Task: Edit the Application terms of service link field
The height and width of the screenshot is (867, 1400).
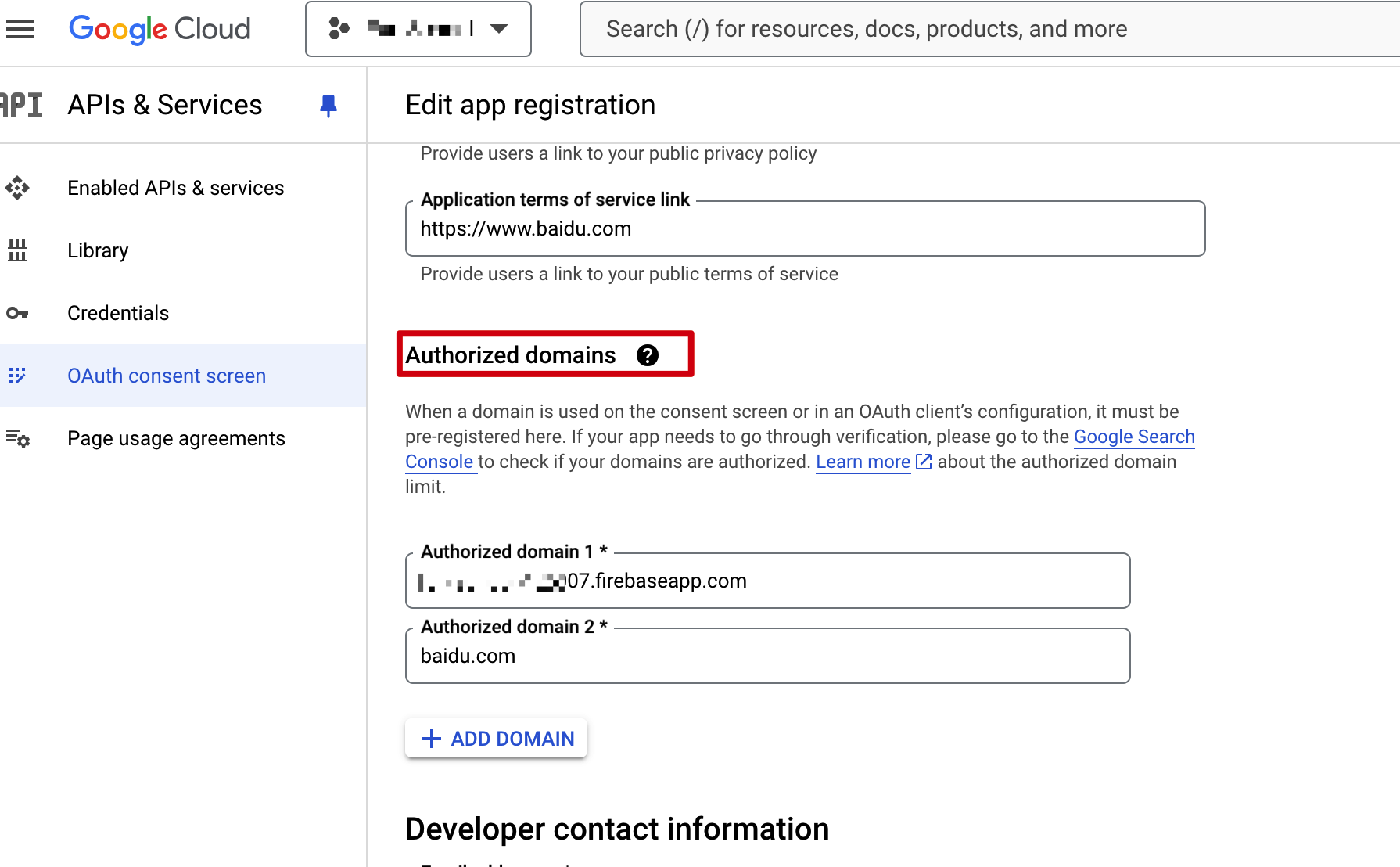Action: click(x=805, y=228)
